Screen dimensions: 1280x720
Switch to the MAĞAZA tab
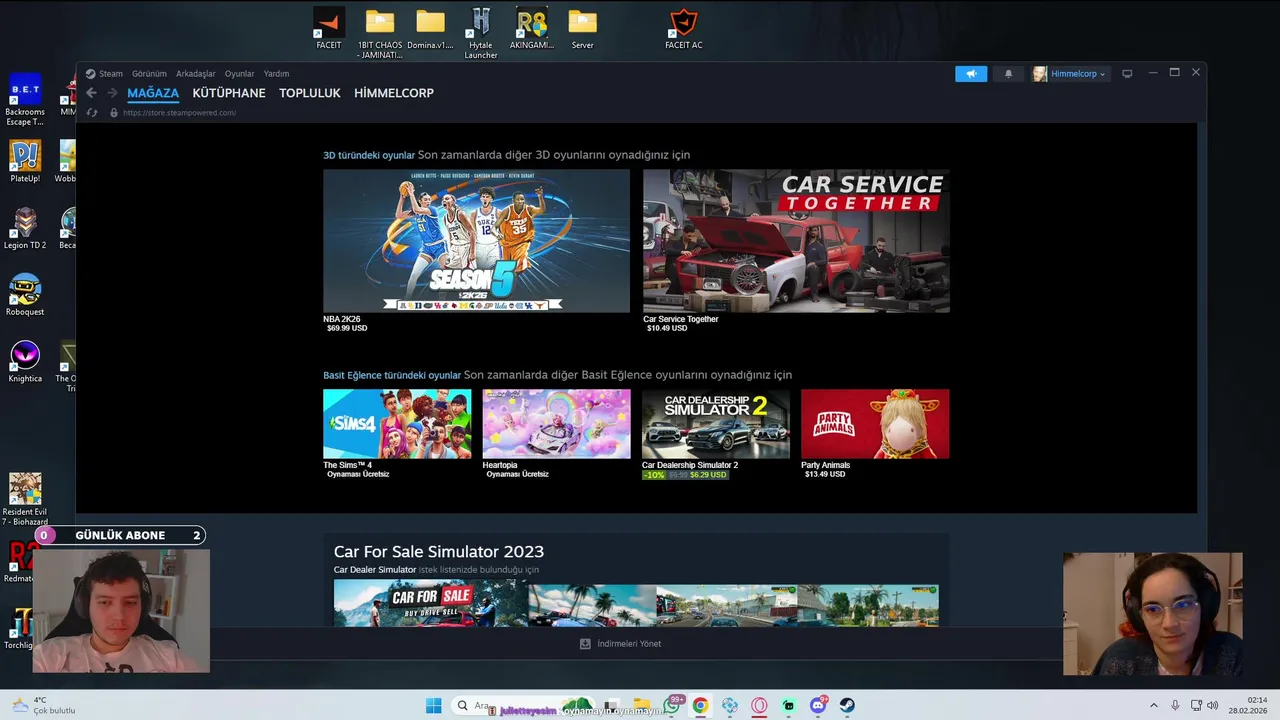(x=153, y=93)
